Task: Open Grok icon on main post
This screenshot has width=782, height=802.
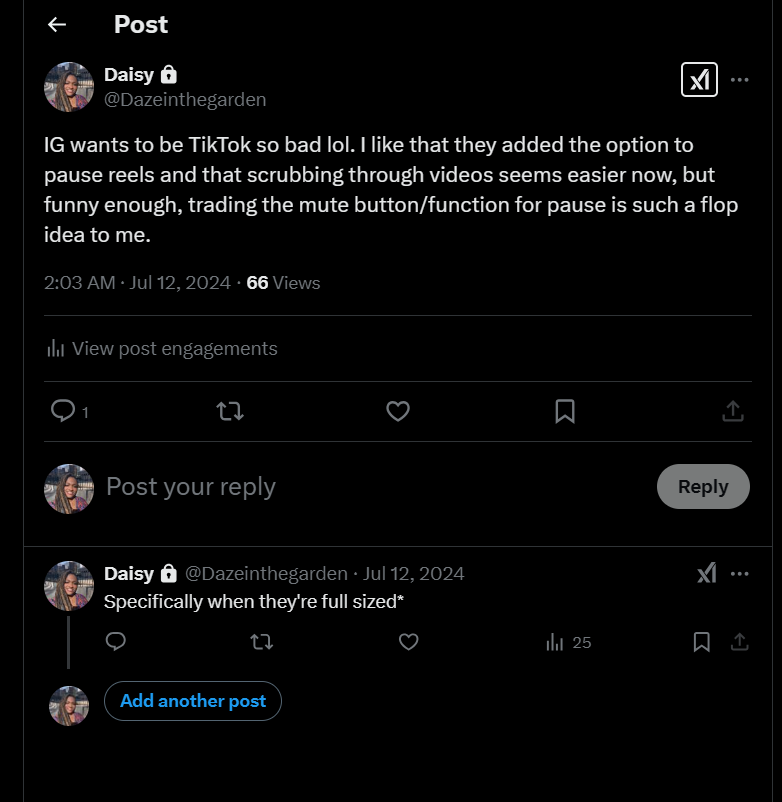Action: point(699,79)
